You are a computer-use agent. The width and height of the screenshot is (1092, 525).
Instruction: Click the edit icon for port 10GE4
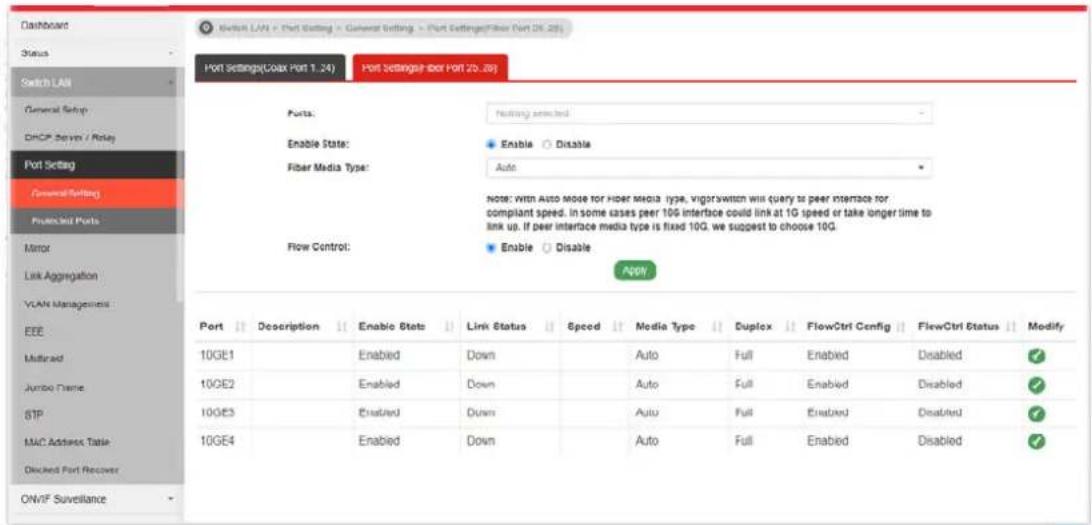(x=1036, y=441)
